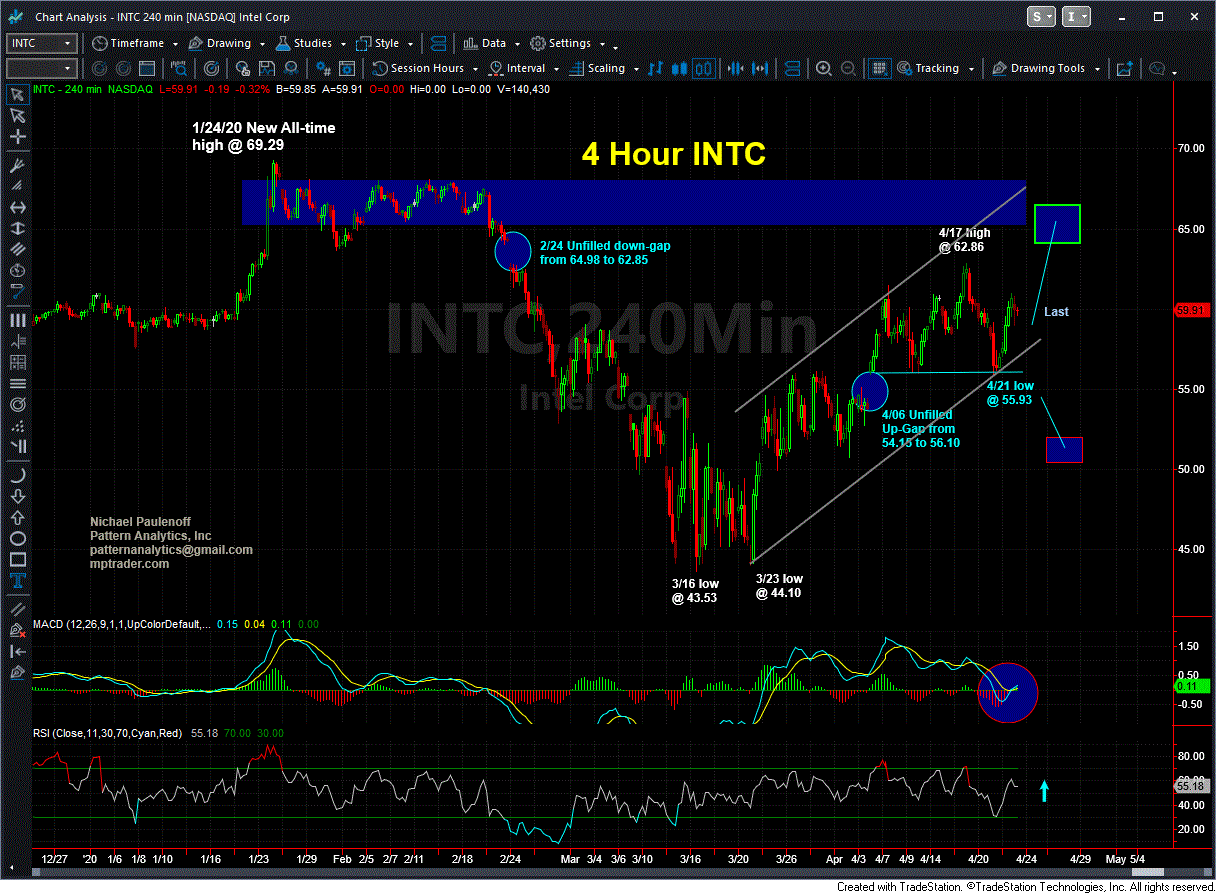Click the S button in title bar

(x=1042, y=17)
